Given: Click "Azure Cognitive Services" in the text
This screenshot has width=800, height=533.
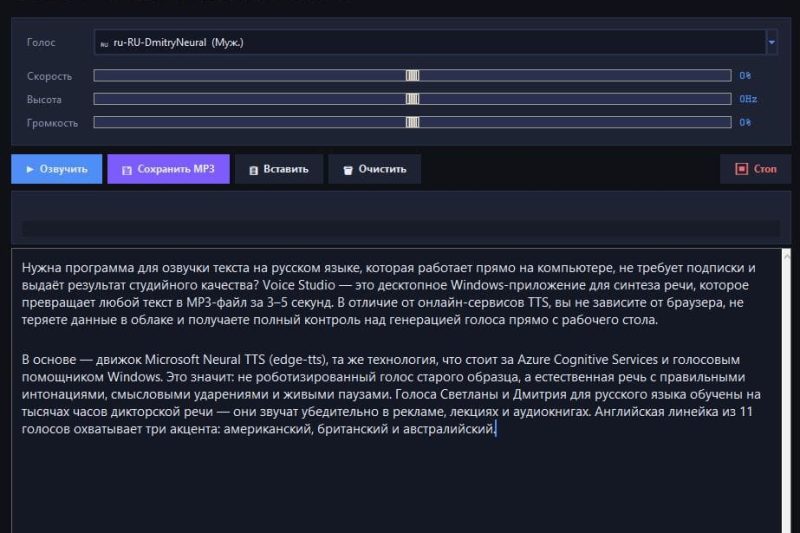Looking at the screenshot, I should pyautogui.click(x=588, y=360).
